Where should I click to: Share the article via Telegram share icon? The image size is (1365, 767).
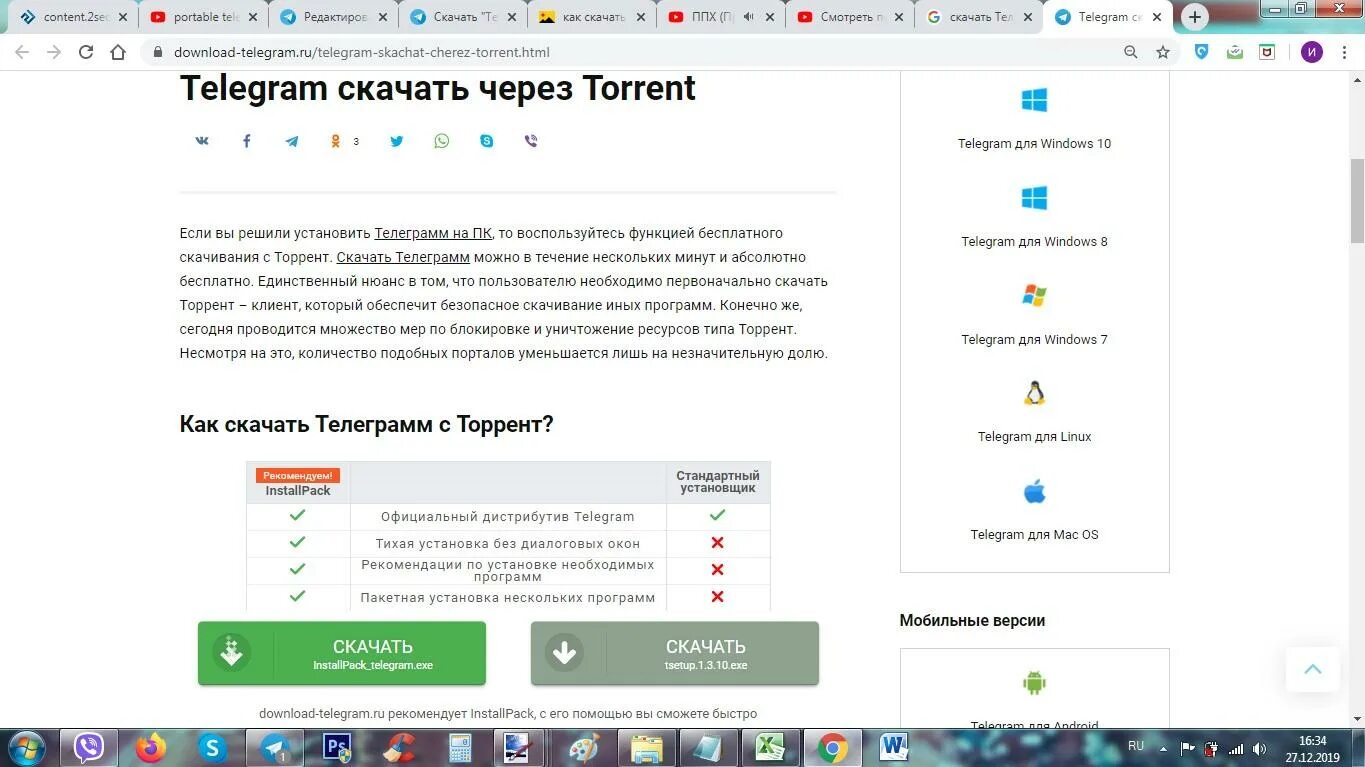[x=292, y=141]
